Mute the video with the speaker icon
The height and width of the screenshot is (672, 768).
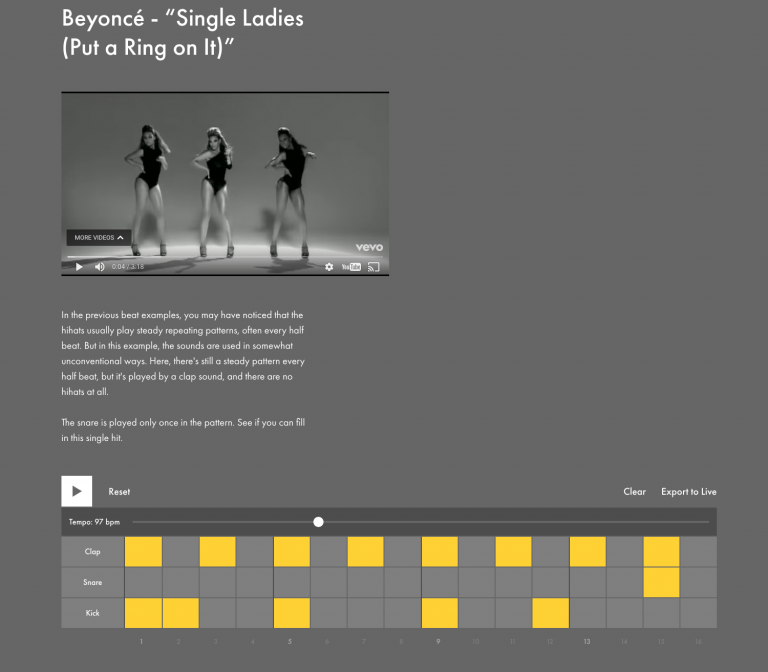point(99,267)
